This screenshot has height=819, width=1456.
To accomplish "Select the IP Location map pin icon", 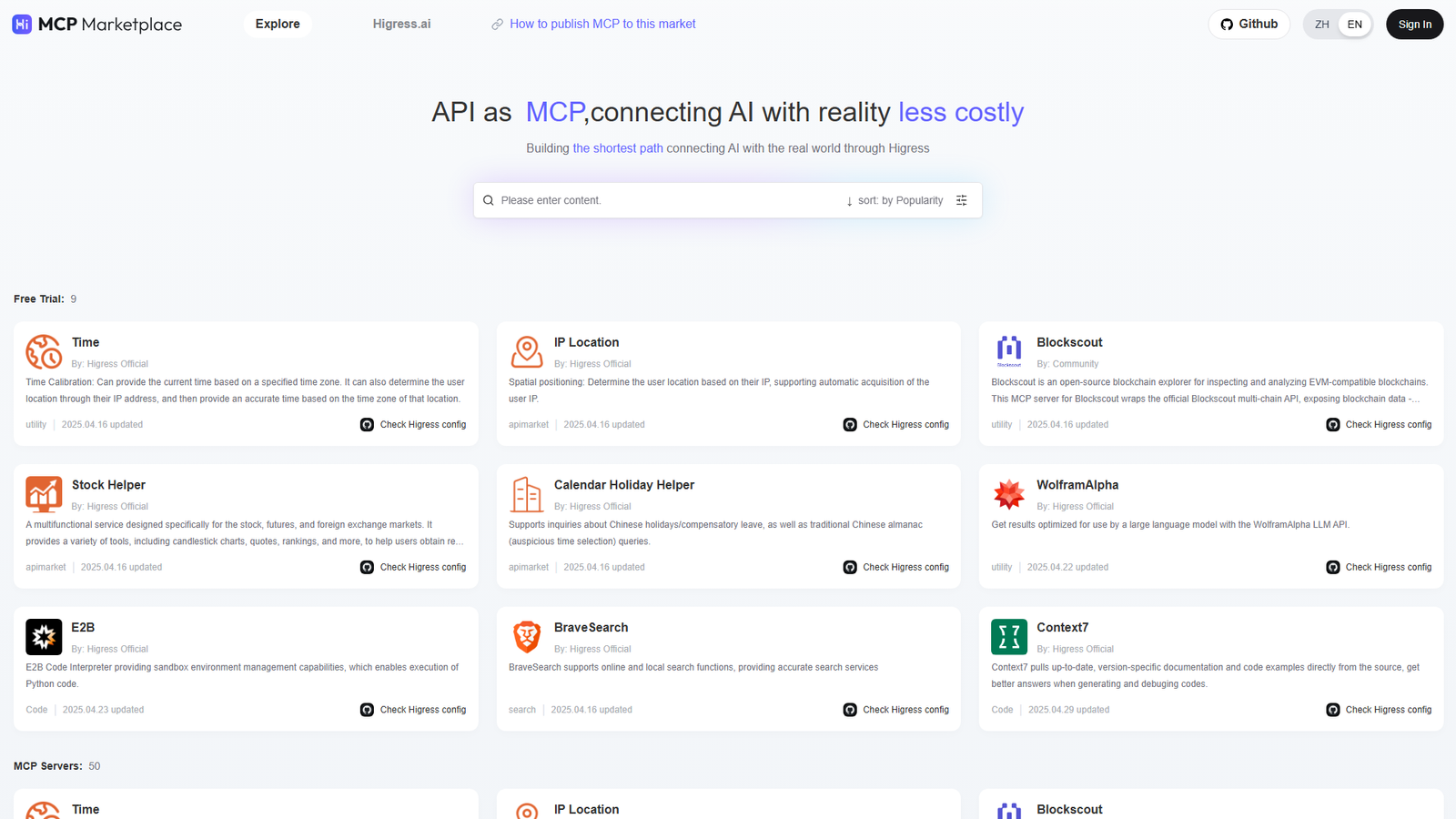I will (x=526, y=351).
